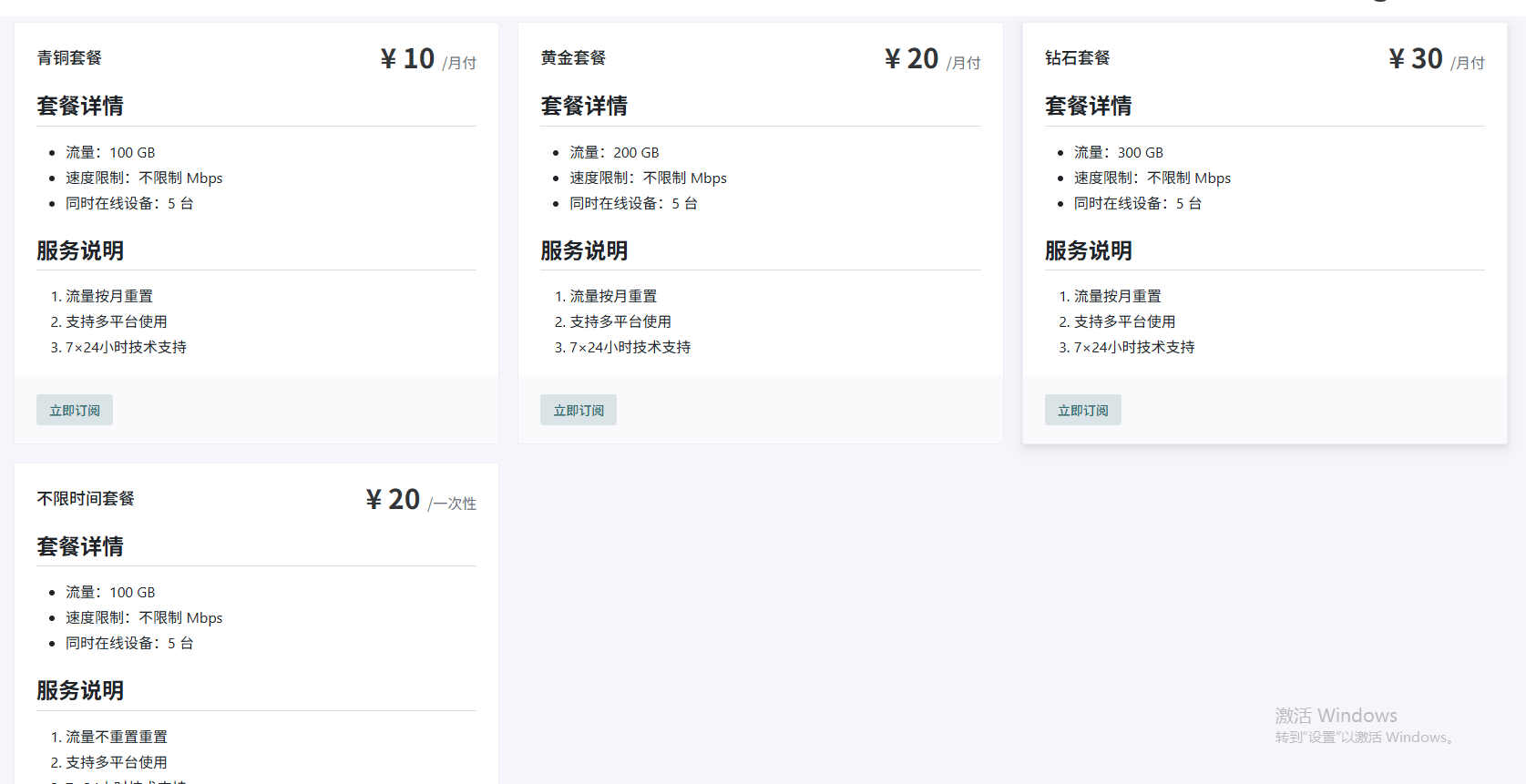
Task: Click the 激活 Windows watermark text
Action: pyautogui.click(x=1336, y=716)
